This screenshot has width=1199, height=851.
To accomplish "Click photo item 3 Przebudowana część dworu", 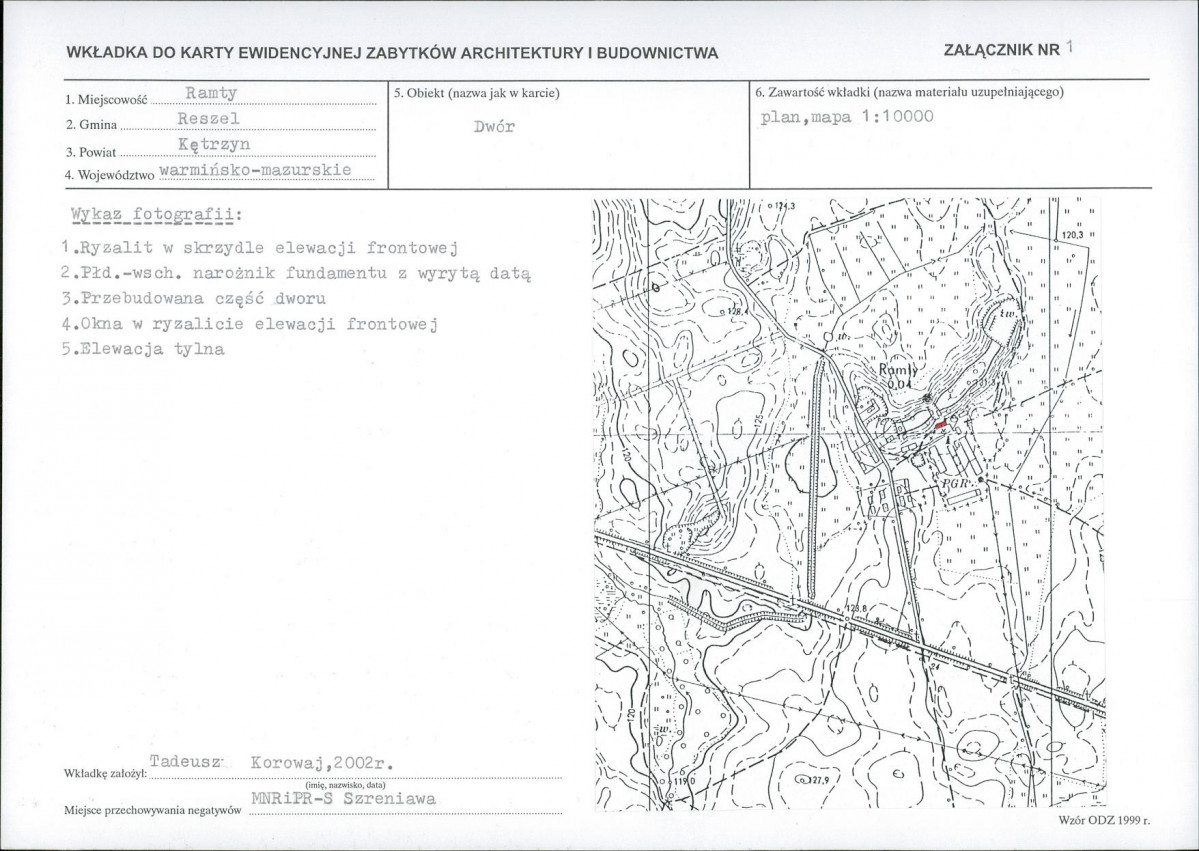I will click(x=194, y=298).
